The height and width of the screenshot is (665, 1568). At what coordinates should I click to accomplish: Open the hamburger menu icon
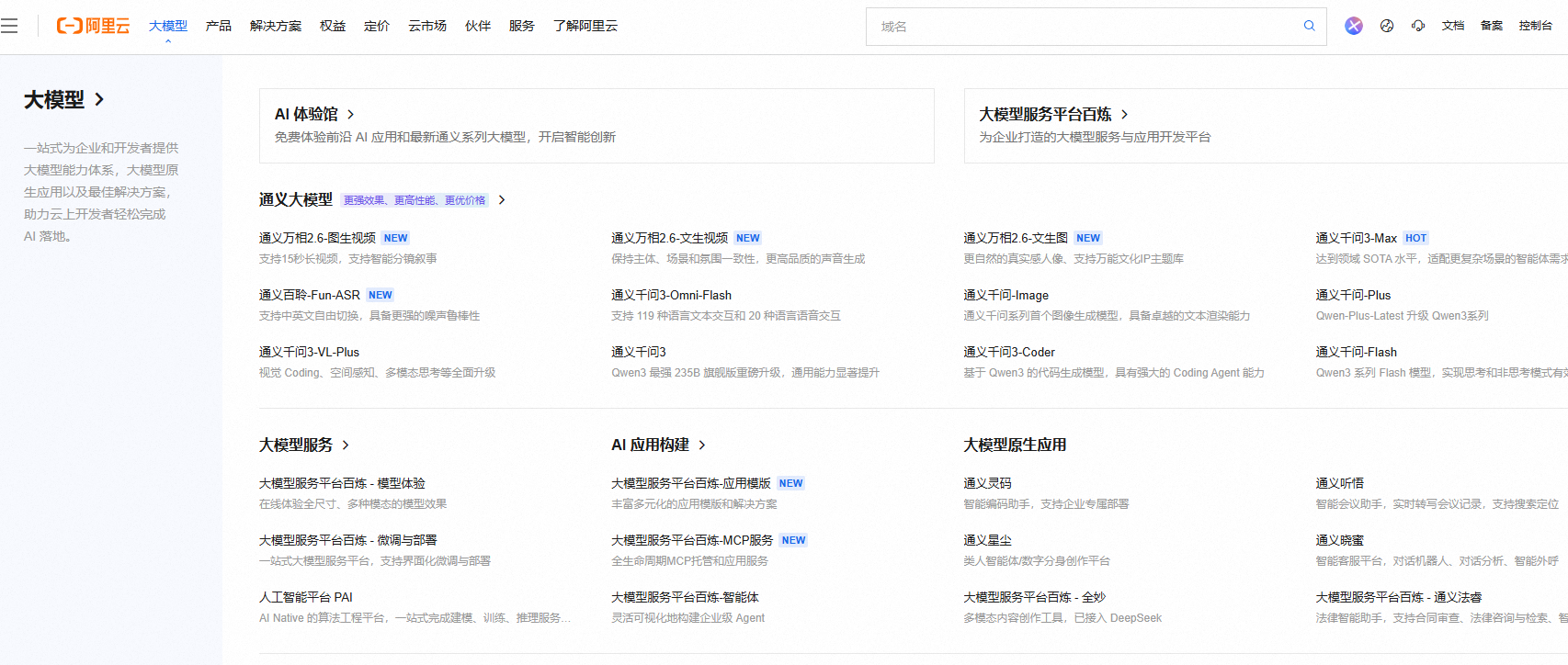(9, 26)
